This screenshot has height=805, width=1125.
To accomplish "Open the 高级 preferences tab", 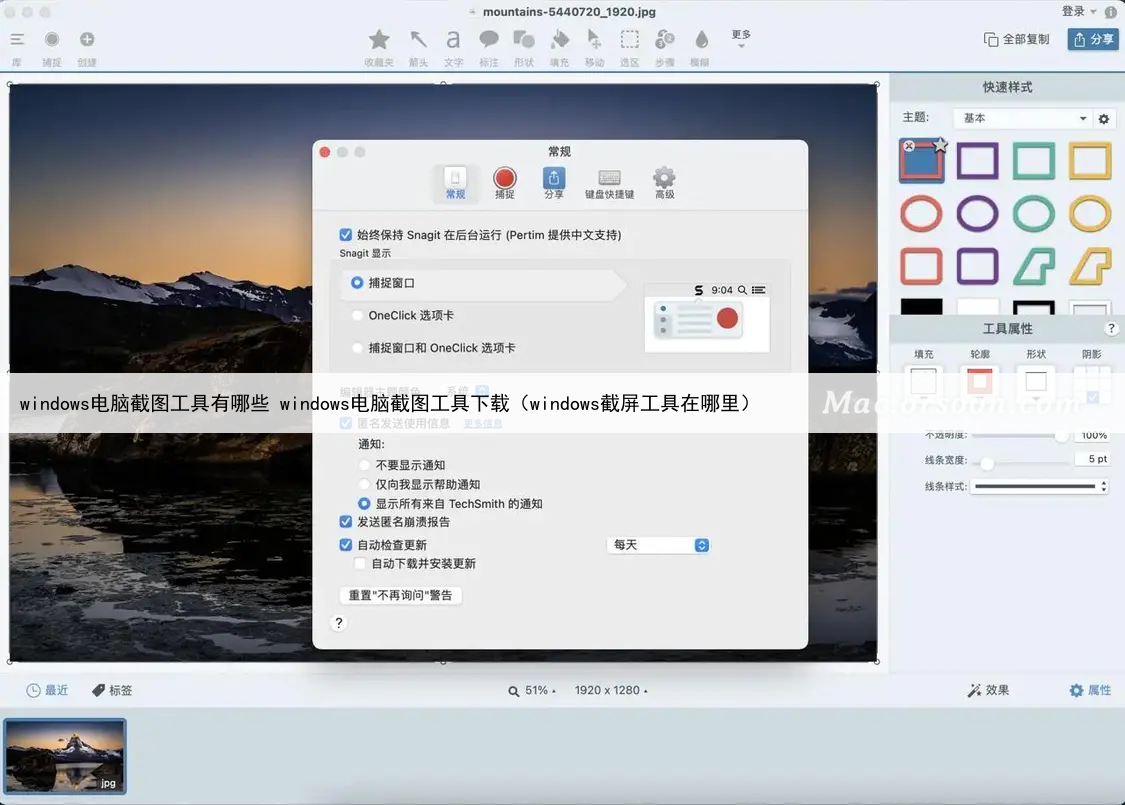I will coord(664,183).
